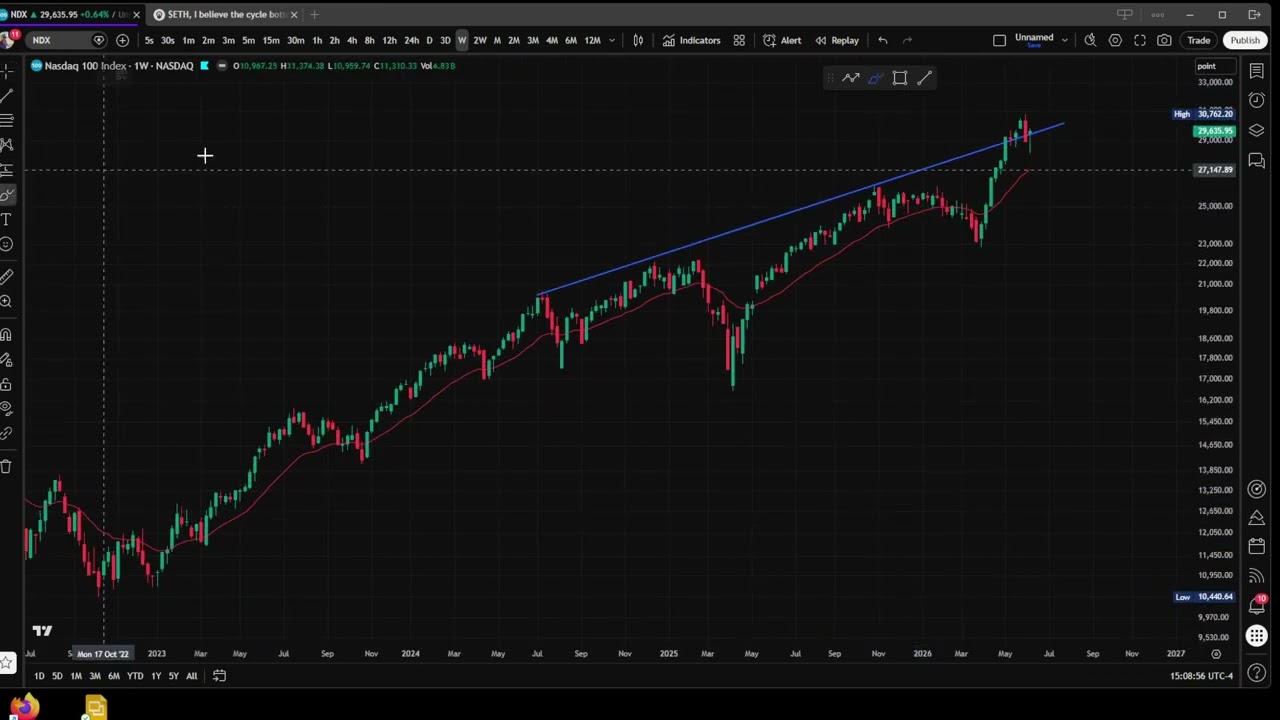The height and width of the screenshot is (720, 1280).
Task: Take a chart snapshot with the camera icon
Action: click(1164, 40)
